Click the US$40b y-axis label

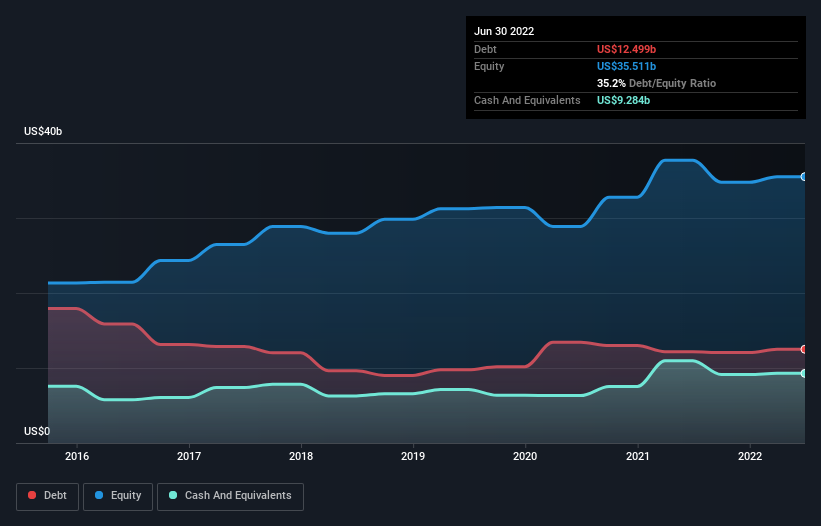43,131
